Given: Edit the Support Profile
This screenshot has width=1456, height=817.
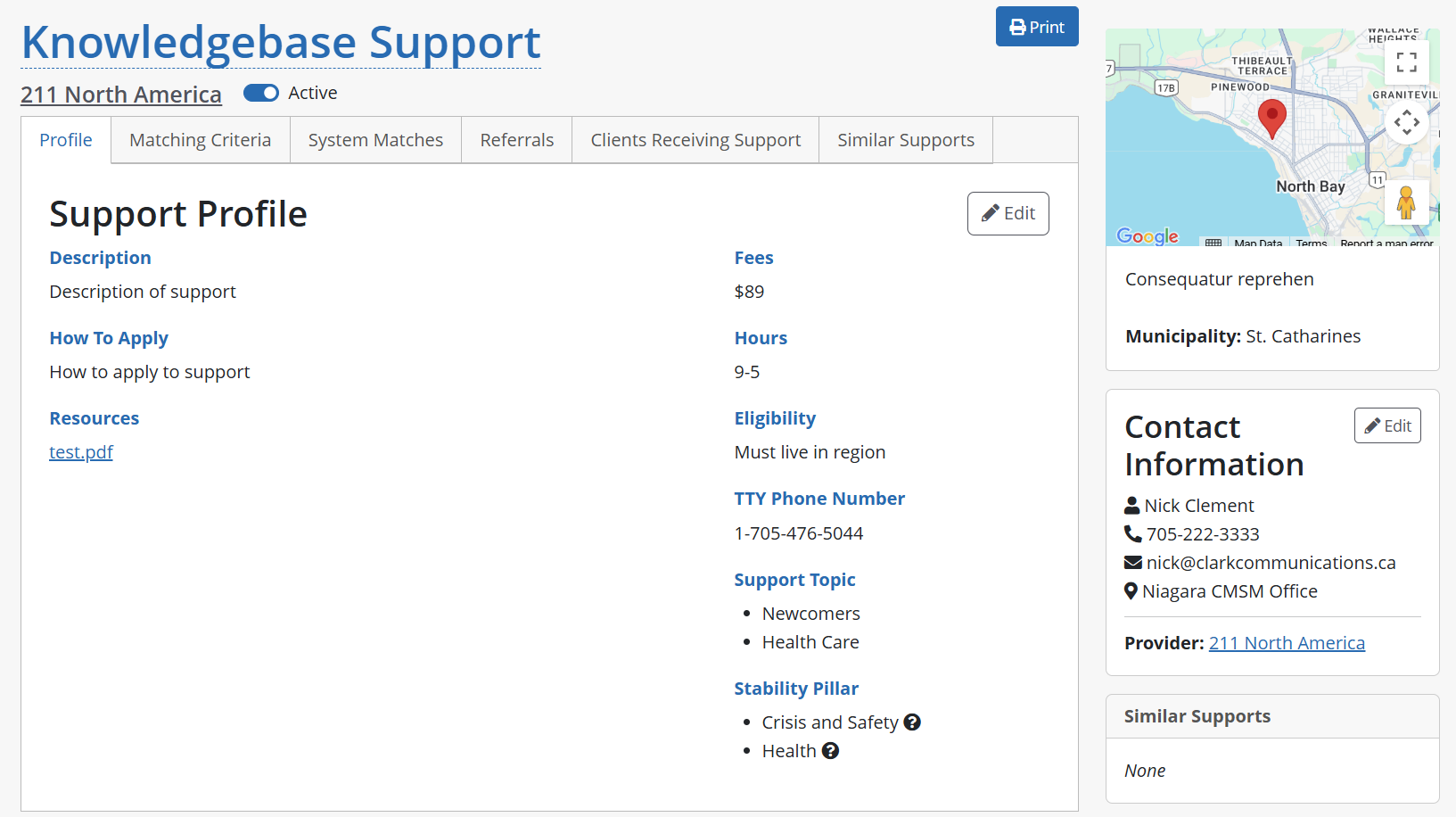Looking at the screenshot, I should tap(1008, 214).
